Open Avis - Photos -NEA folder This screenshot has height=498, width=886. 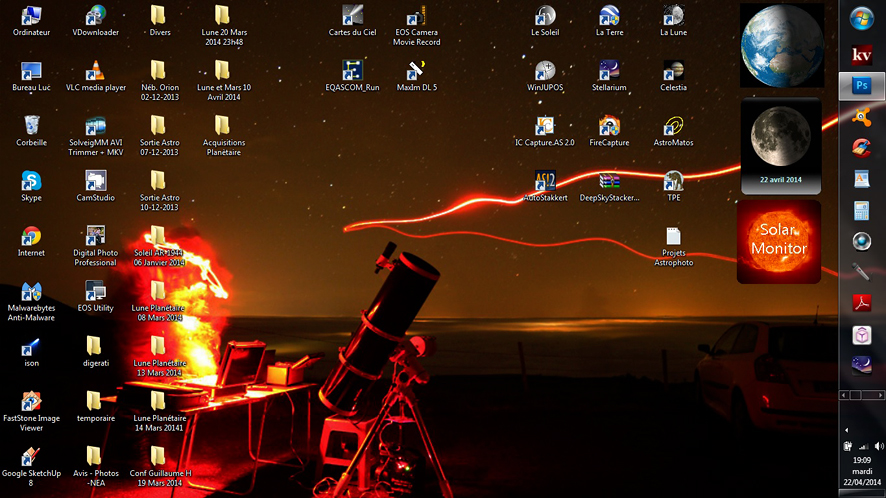(95, 466)
